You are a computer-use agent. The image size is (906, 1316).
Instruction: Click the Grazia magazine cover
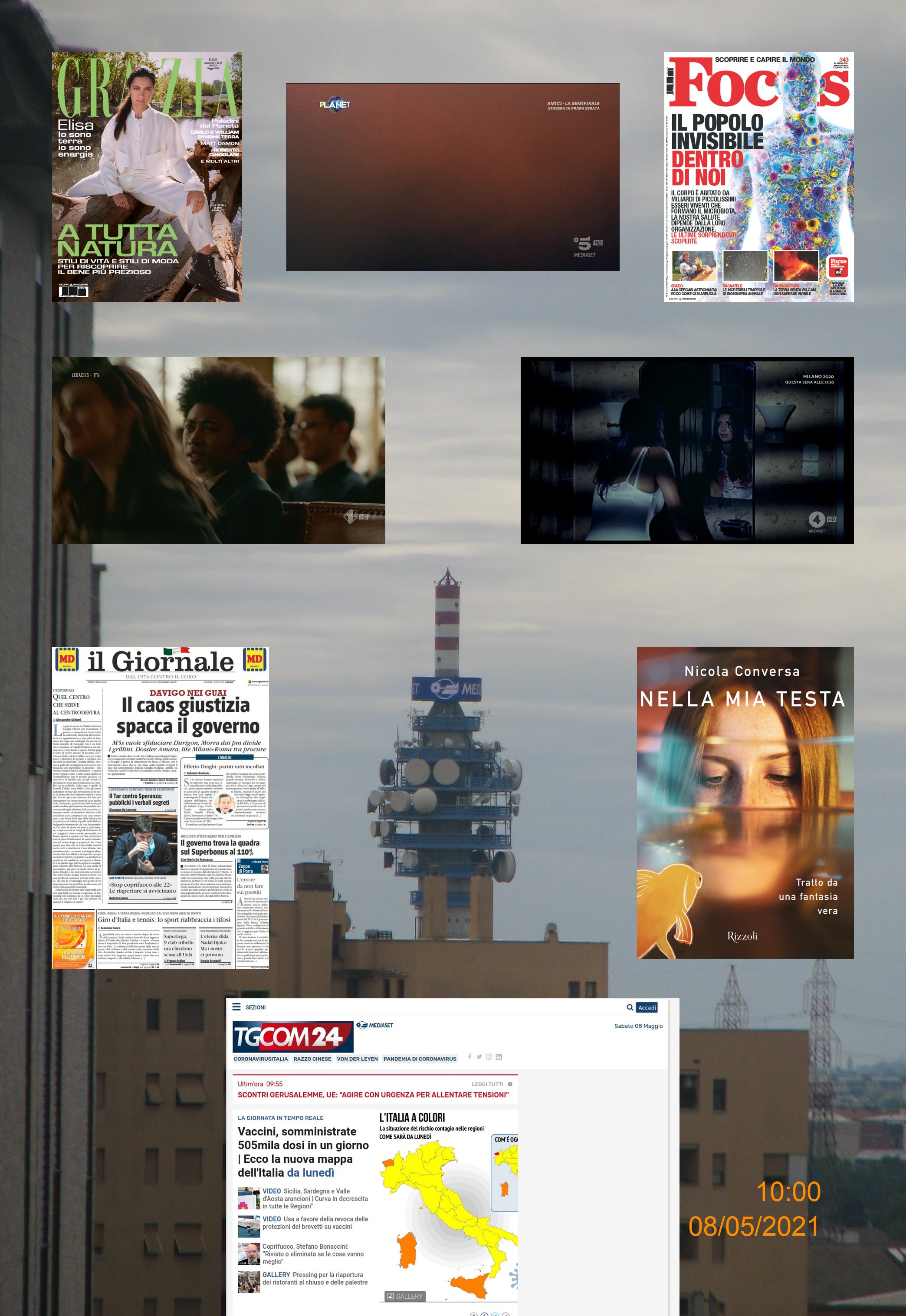coord(147,177)
